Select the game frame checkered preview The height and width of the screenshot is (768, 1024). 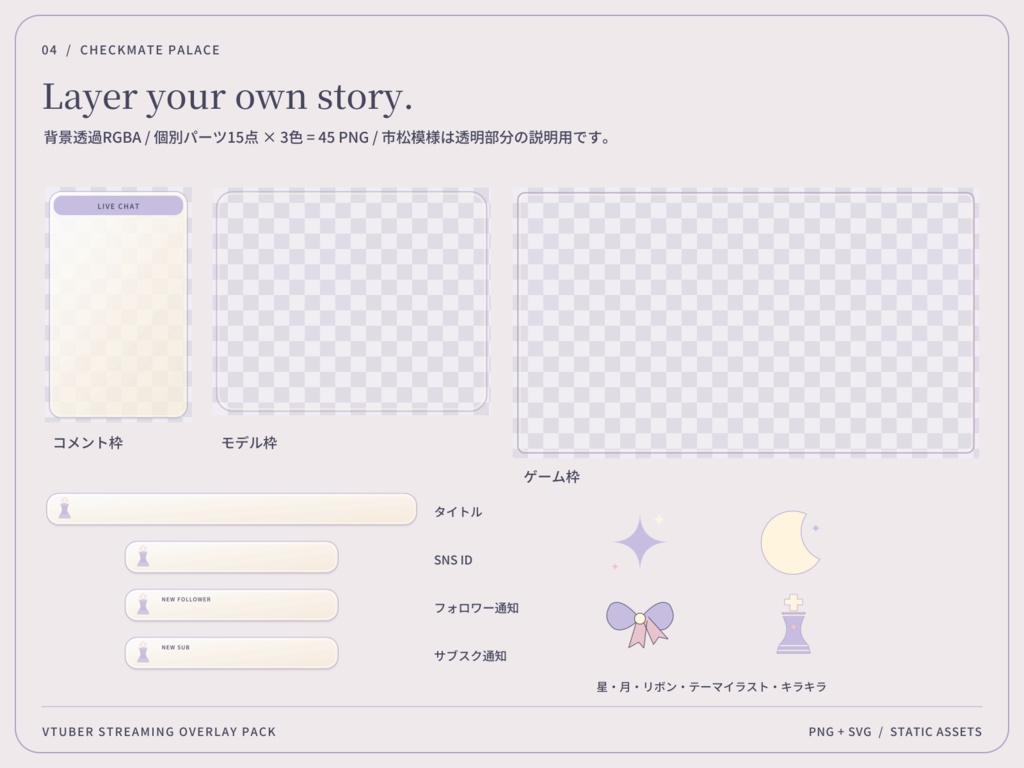coord(746,323)
